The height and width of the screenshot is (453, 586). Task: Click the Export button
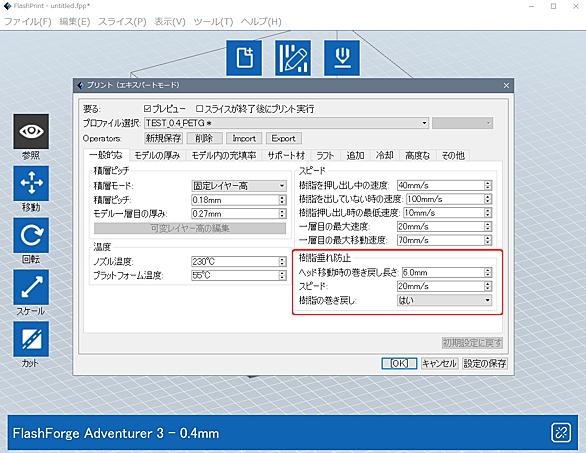(x=284, y=138)
